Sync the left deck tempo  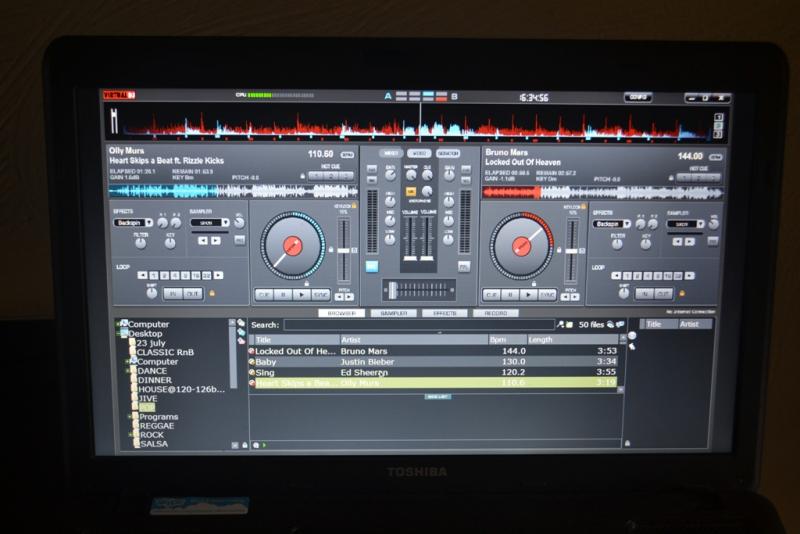(320, 295)
